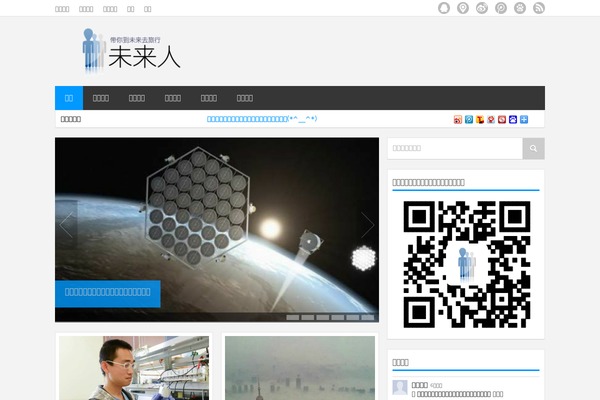This screenshot has width=600, height=400.
Task: Share using the light-blue Tencent Weibo icon
Action: point(469,119)
